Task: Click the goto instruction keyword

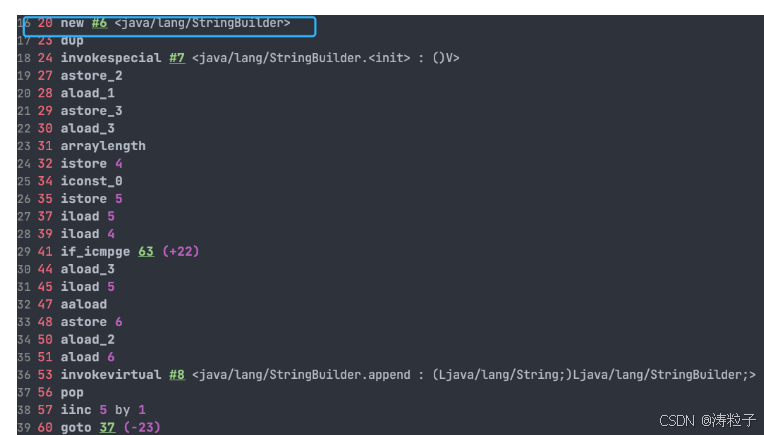Action: (76, 427)
